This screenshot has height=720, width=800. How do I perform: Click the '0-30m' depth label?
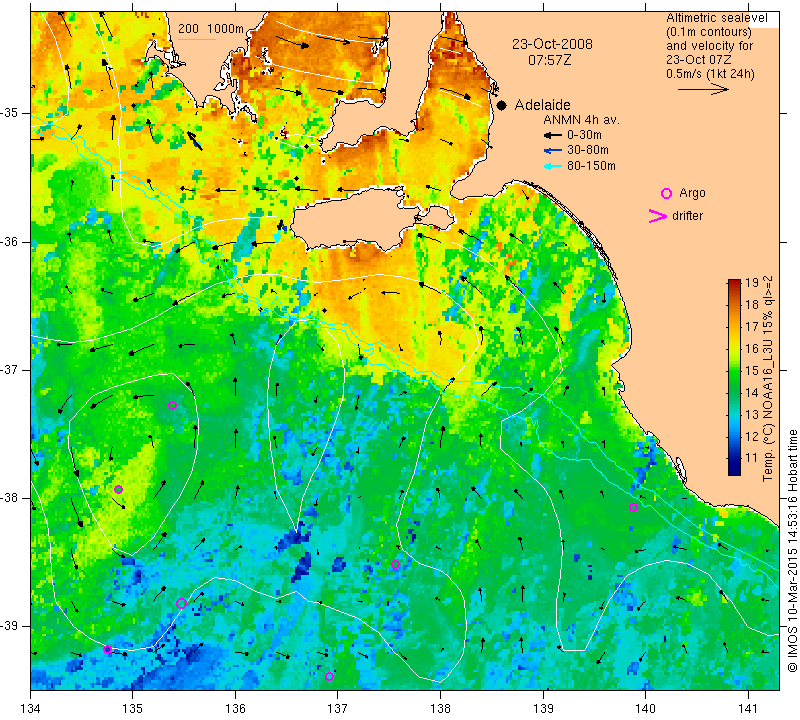584,135
